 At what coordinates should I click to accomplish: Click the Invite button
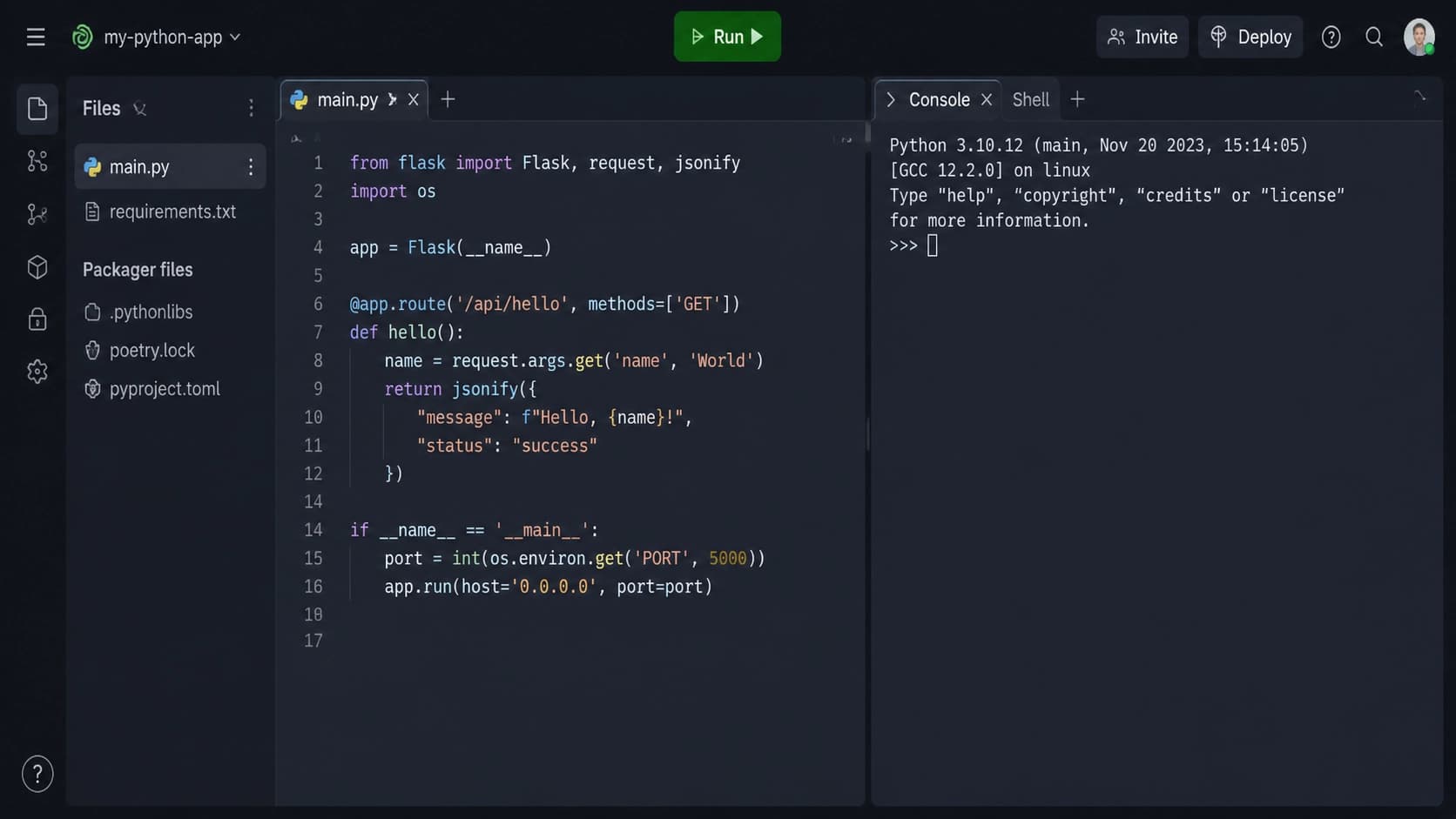[1143, 37]
